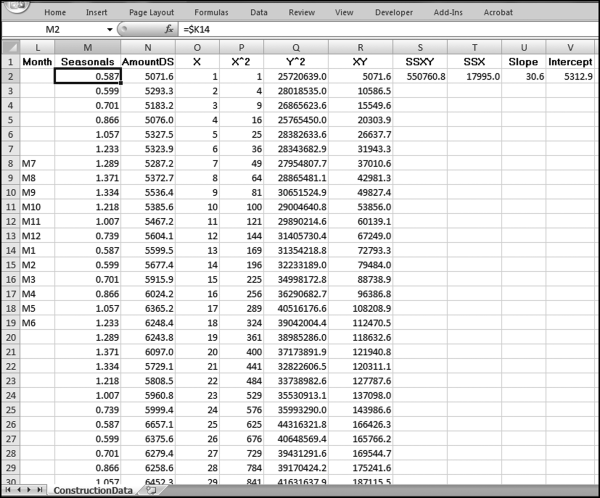
Task: Select the ConstructionData sheet tab
Action: point(93,490)
